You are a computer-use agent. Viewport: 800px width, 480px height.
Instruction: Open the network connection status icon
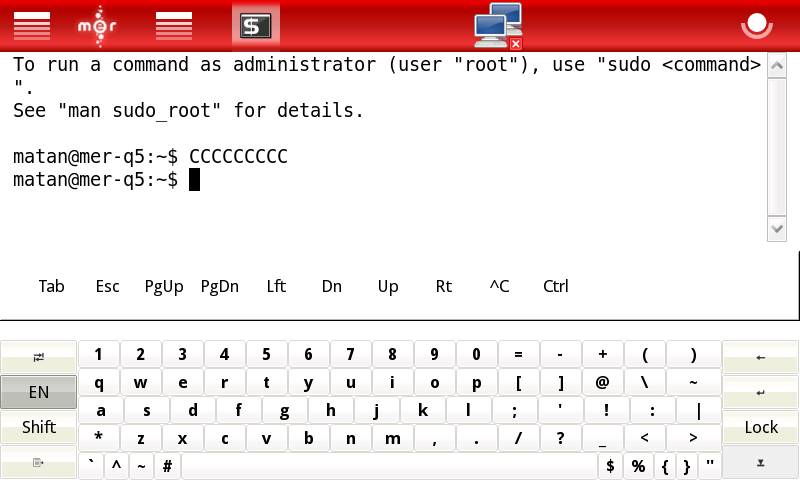tap(498, 26)
